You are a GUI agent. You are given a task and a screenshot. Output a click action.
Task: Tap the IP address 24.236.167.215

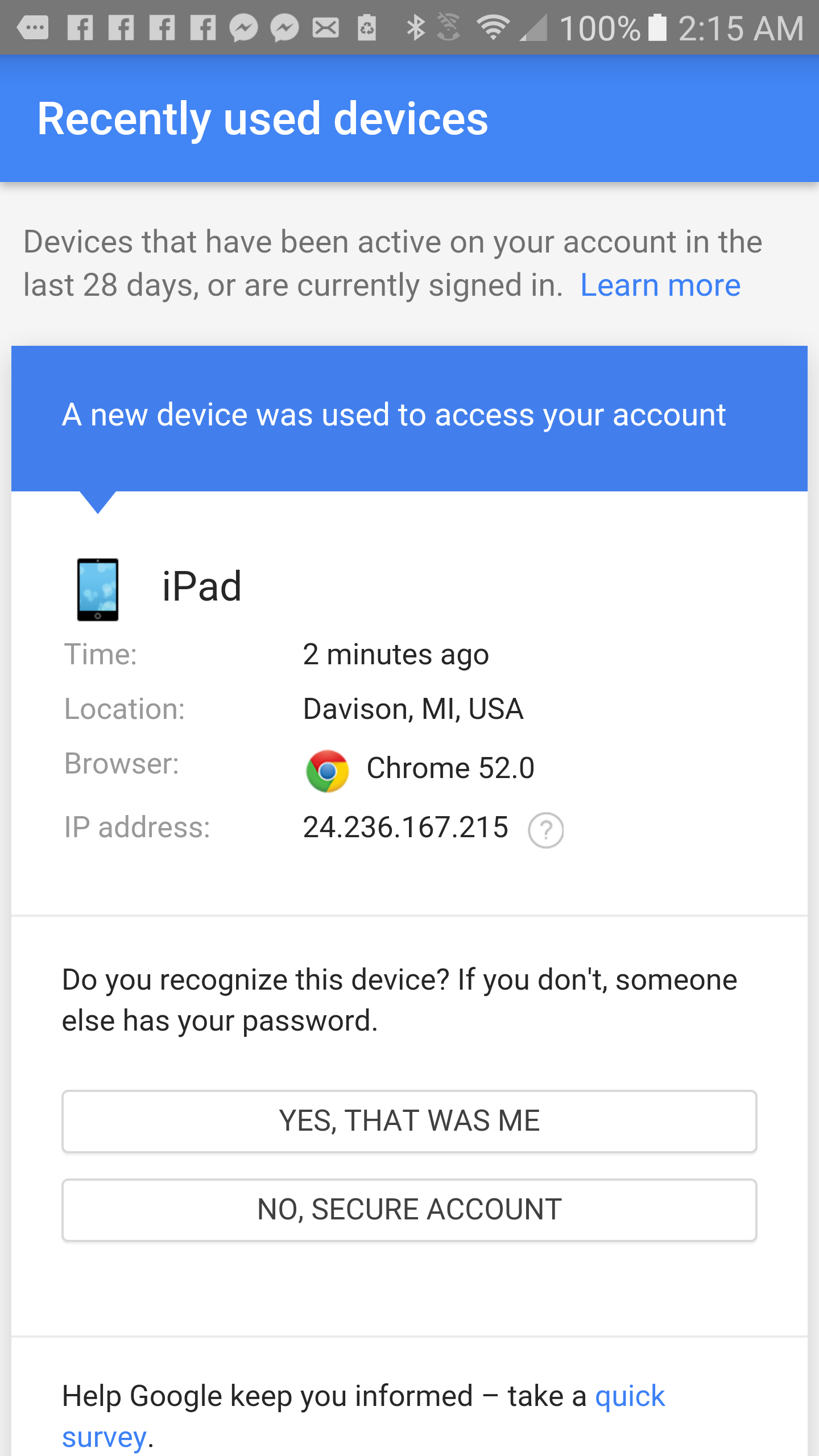tap(406, 828)
